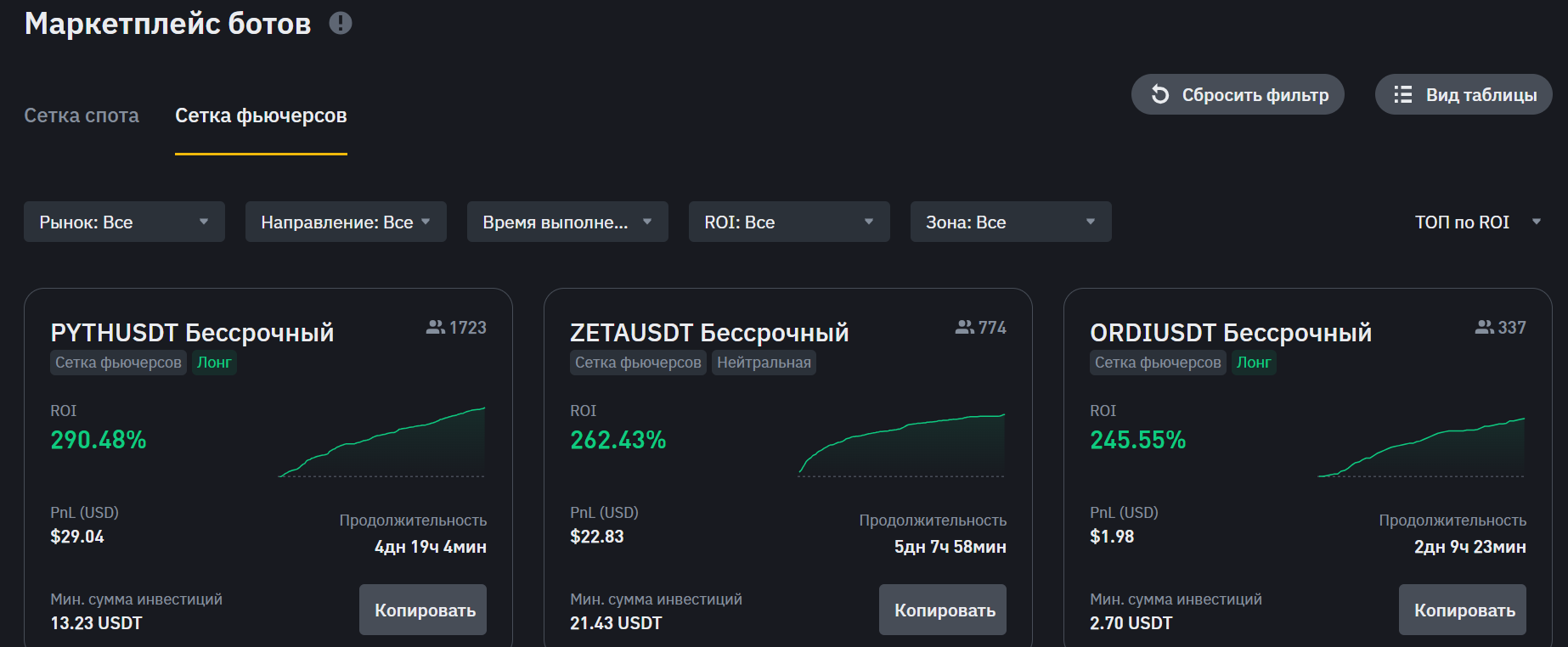
Task: Open the PYTHUSDT ROI chart
Action: pos(382,442)
